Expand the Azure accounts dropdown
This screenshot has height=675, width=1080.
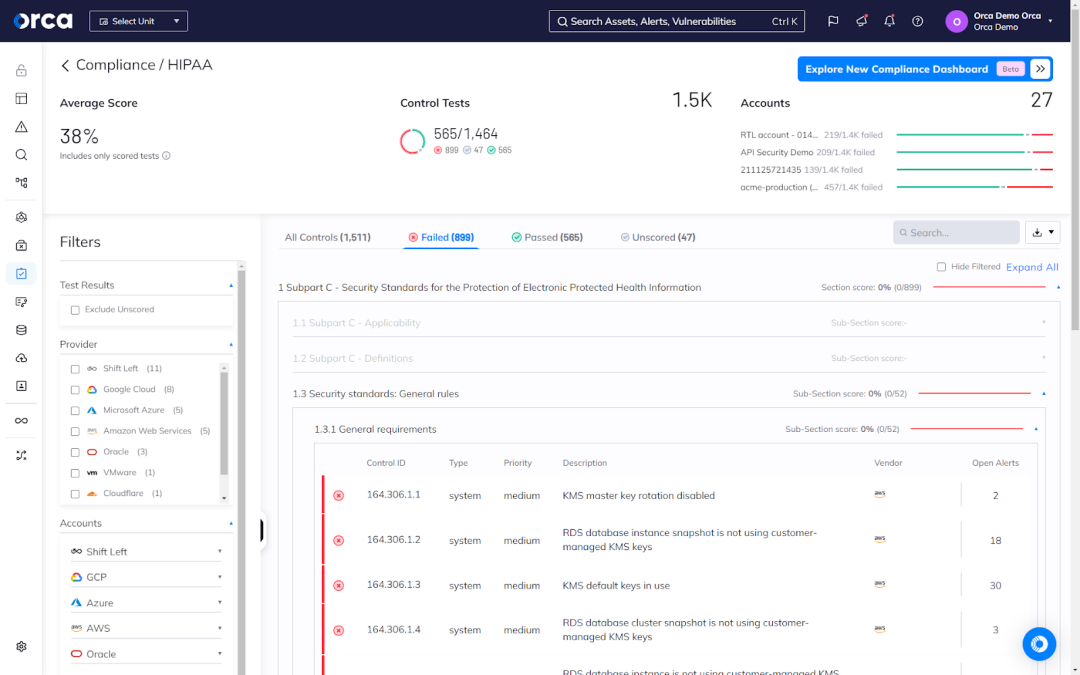click(146, 603)
